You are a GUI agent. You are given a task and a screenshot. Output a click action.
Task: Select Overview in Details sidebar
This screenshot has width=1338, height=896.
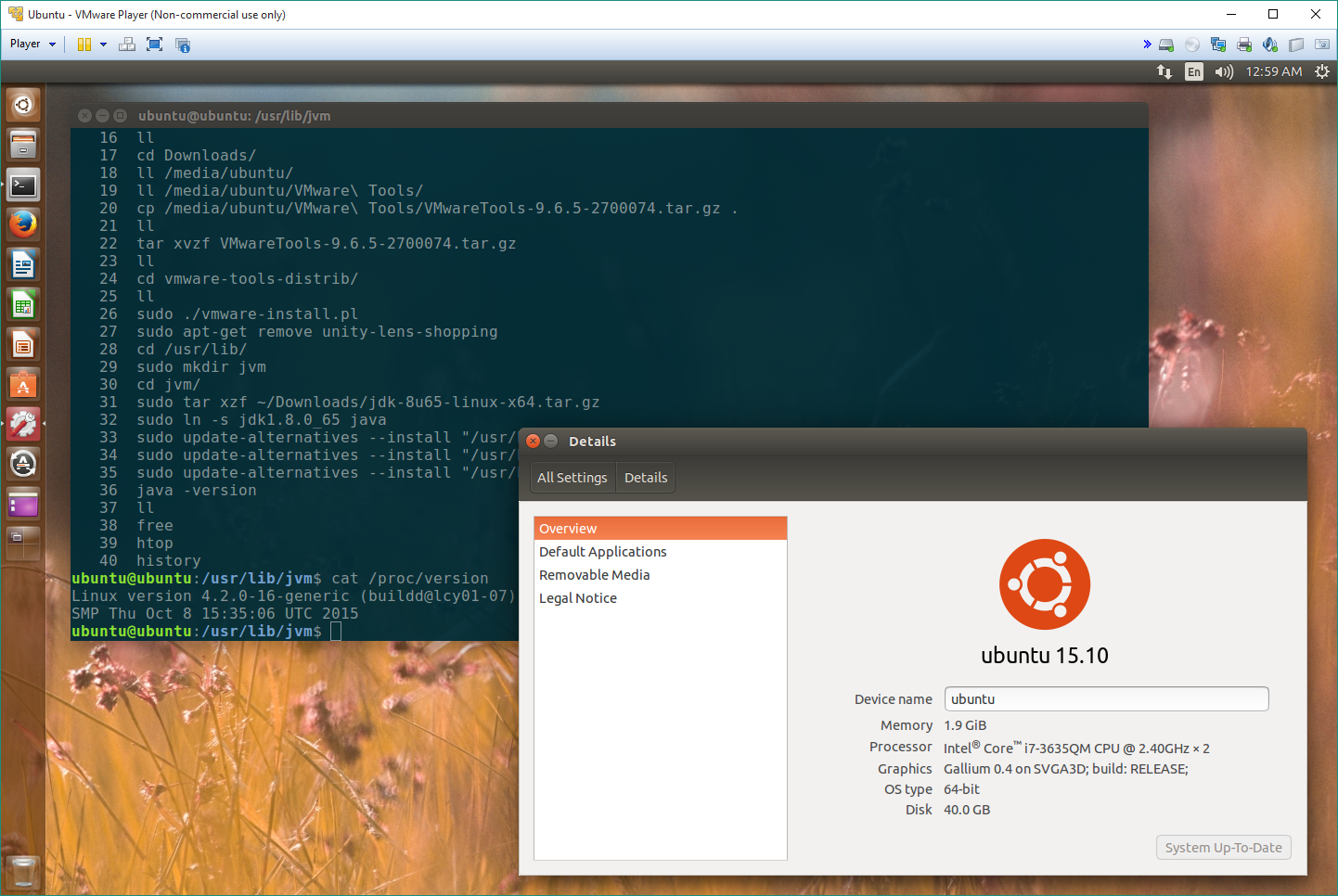click(x=661, y=529)
